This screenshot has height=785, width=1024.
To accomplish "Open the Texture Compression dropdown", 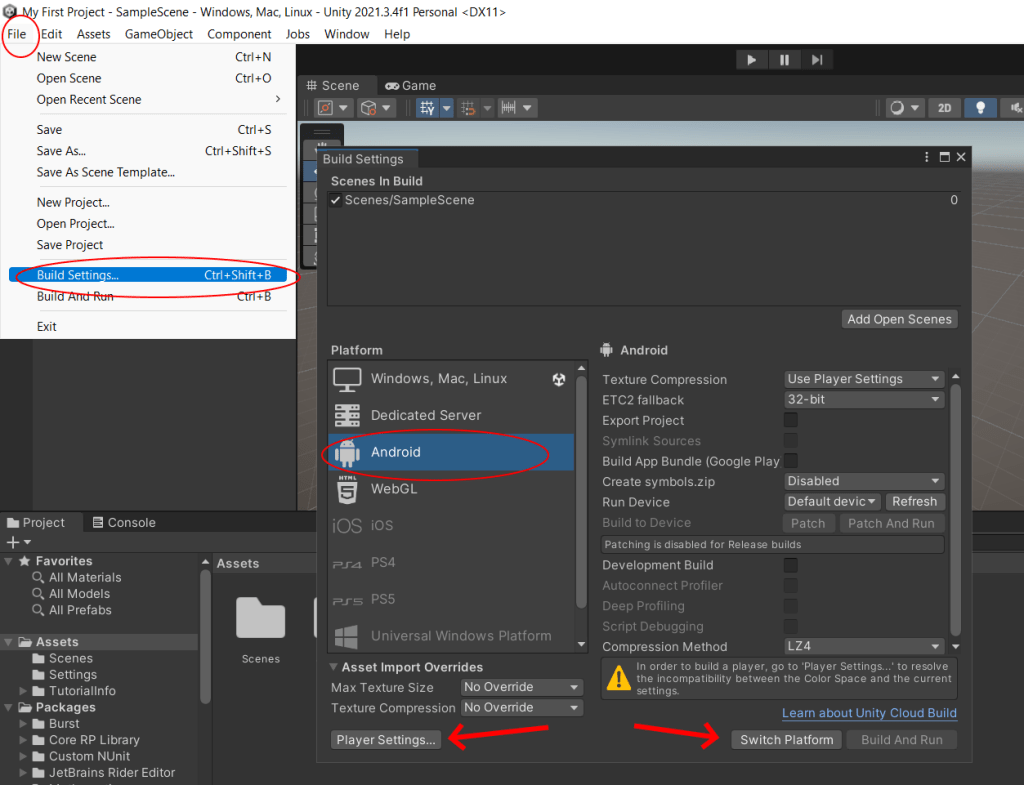I will (864, 379).
